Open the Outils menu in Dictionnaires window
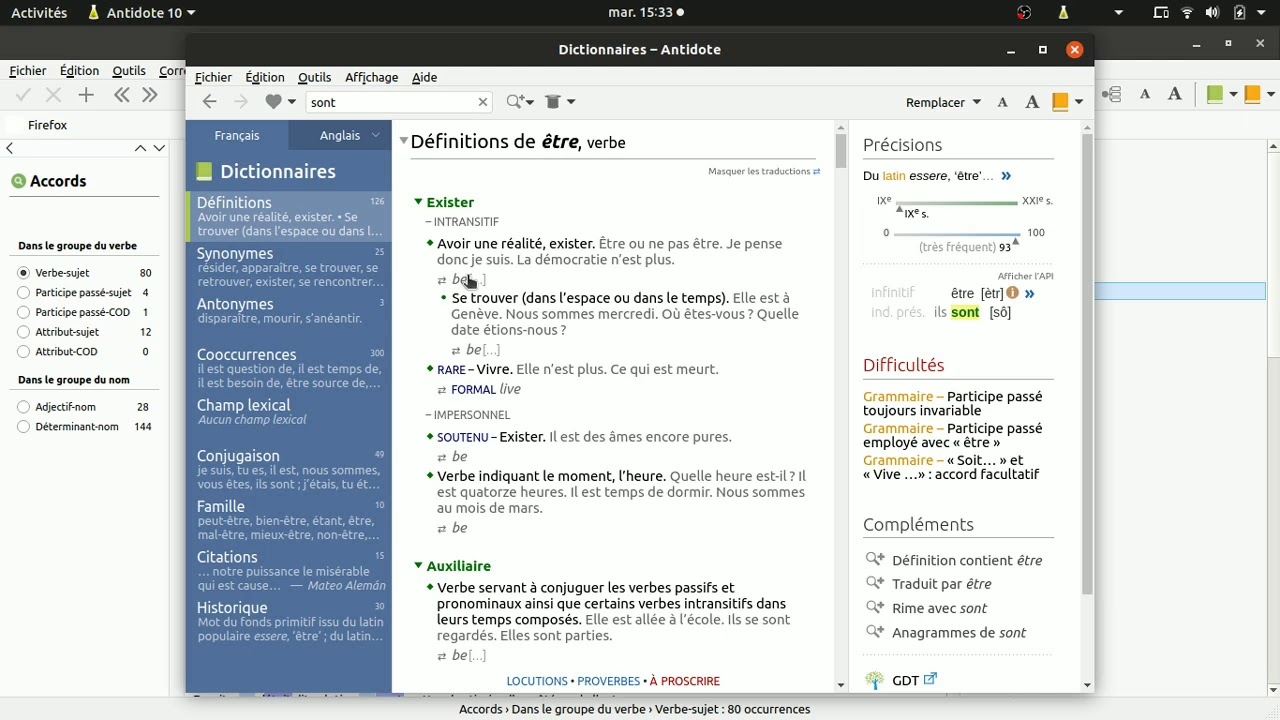 314,77
